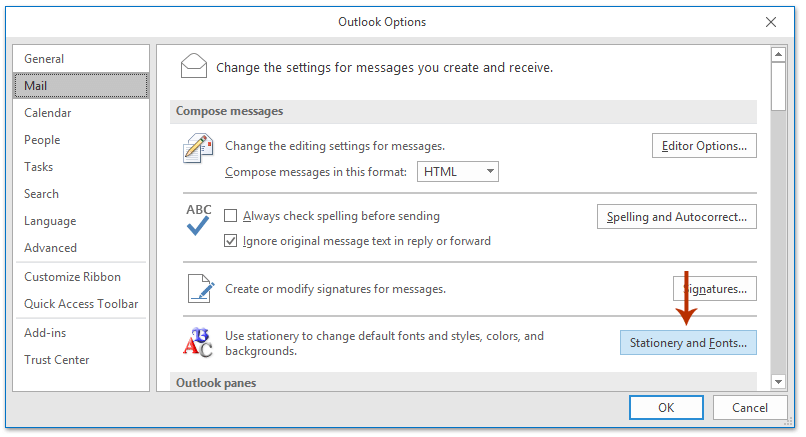Open the HTML message format dropdown

457,171
